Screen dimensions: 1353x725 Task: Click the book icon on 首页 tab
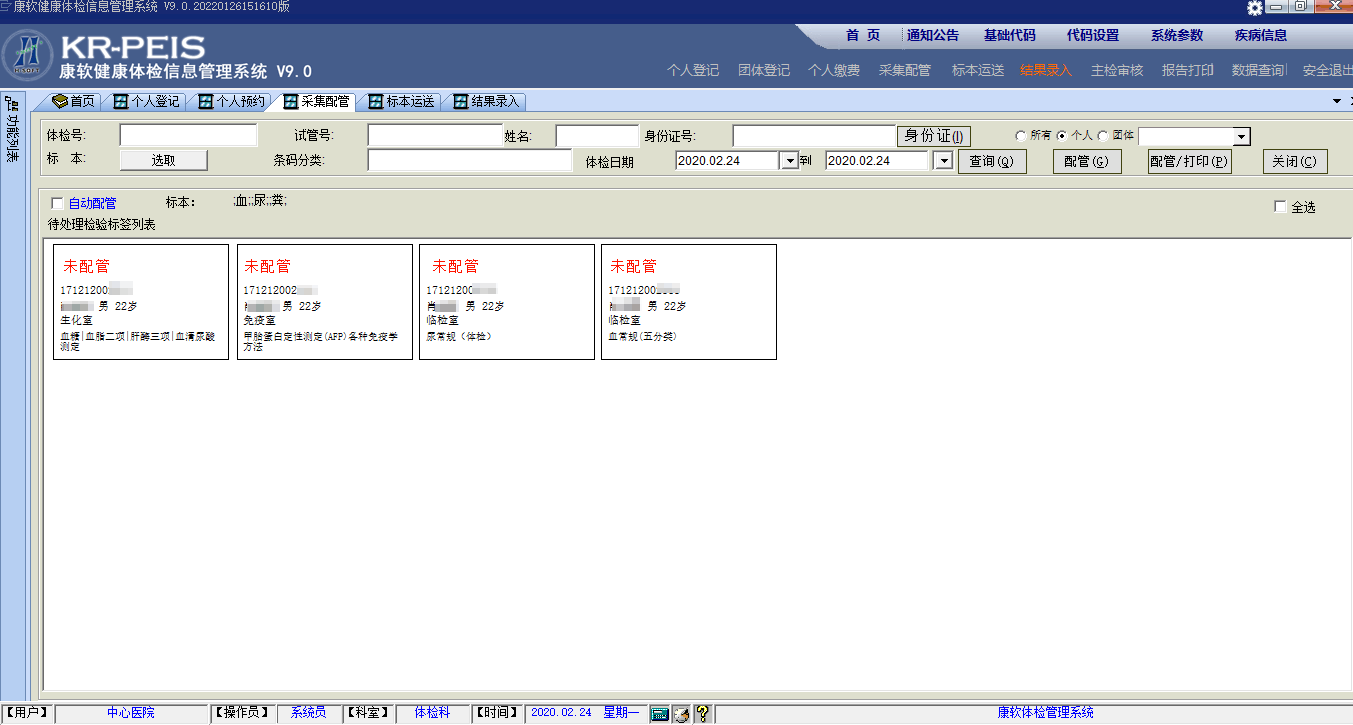(x=60, y=101)
